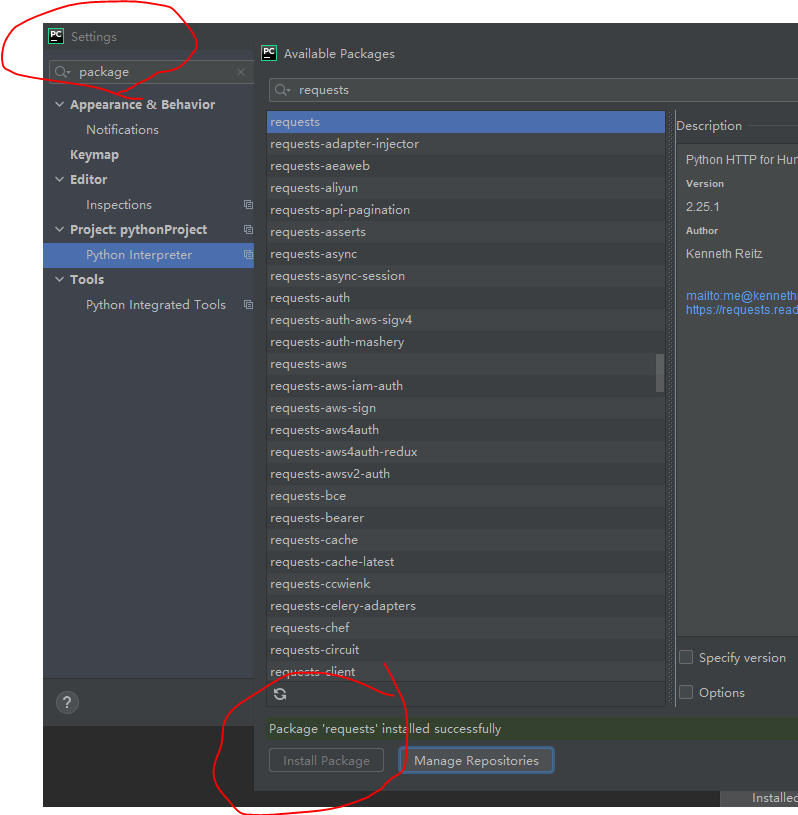Screen dimensions: 798x815
Task: Select the 'requests-async' row
Action: click(x=466, y=254)
